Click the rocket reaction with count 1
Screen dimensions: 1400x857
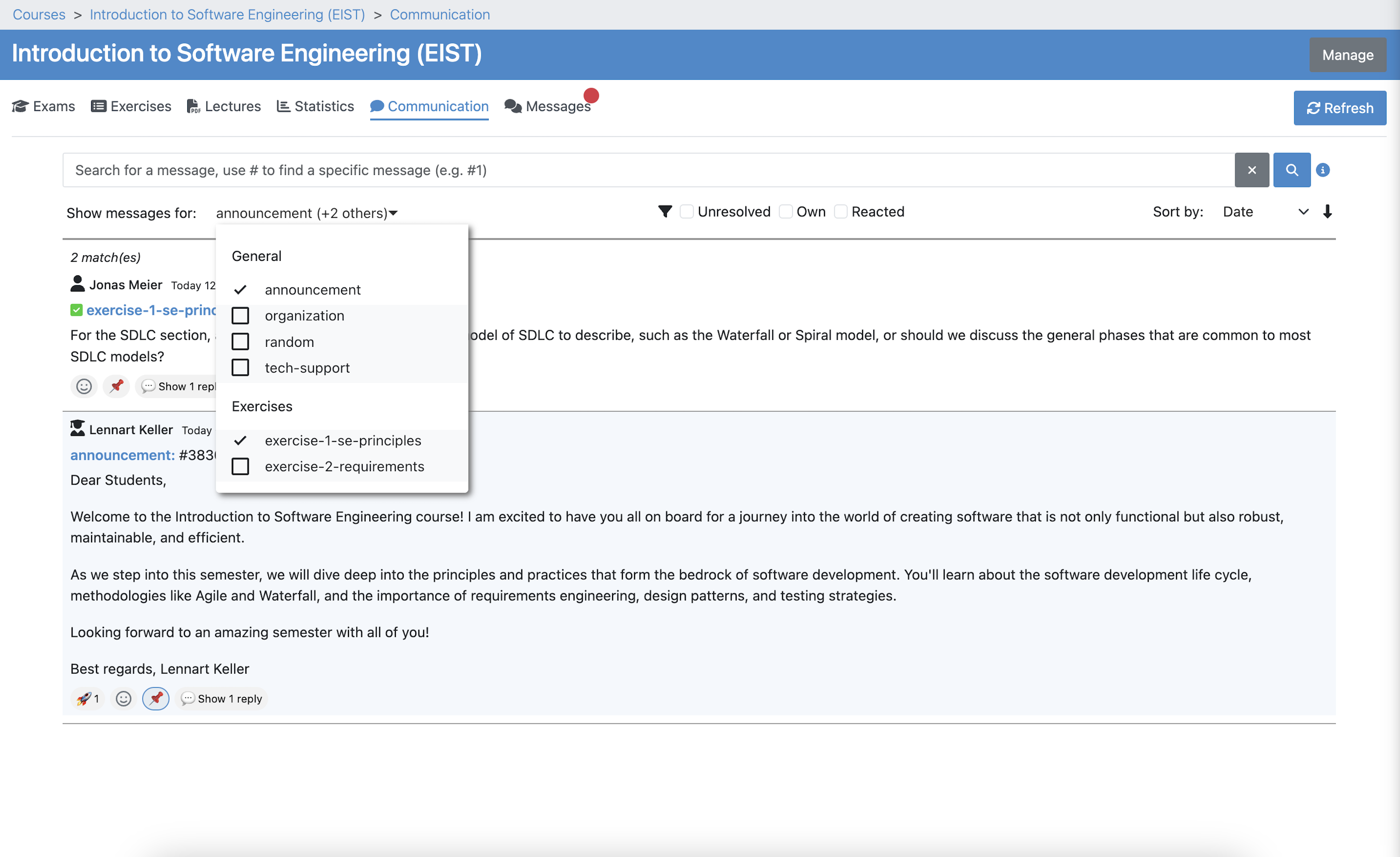(x=87, y=699)
